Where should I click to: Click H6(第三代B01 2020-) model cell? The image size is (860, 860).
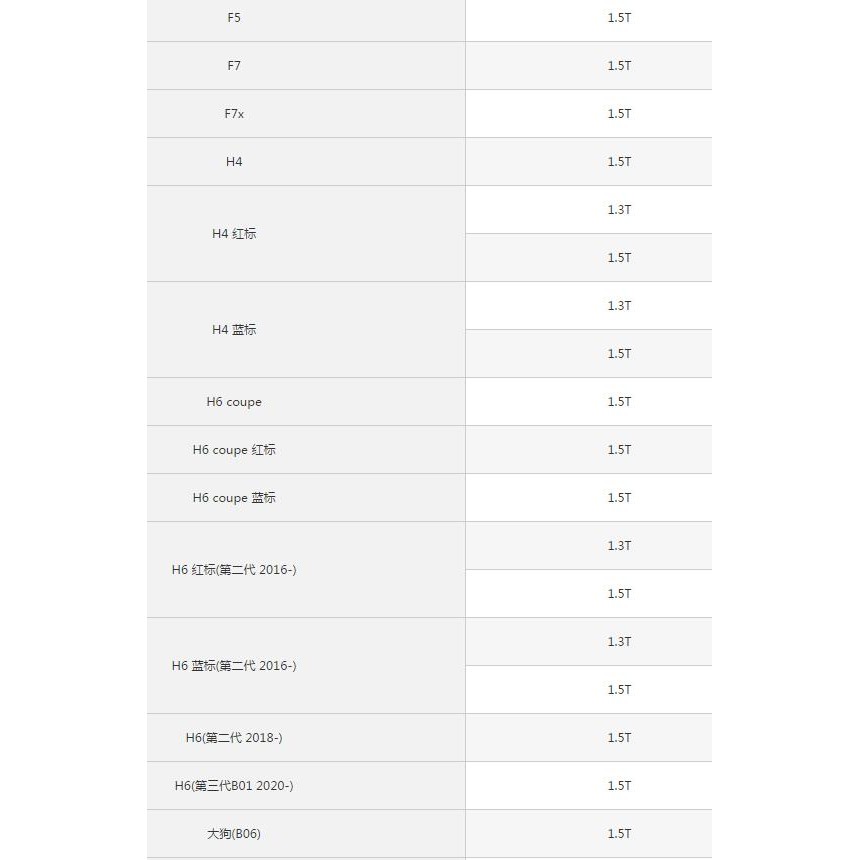pos(234,786)
